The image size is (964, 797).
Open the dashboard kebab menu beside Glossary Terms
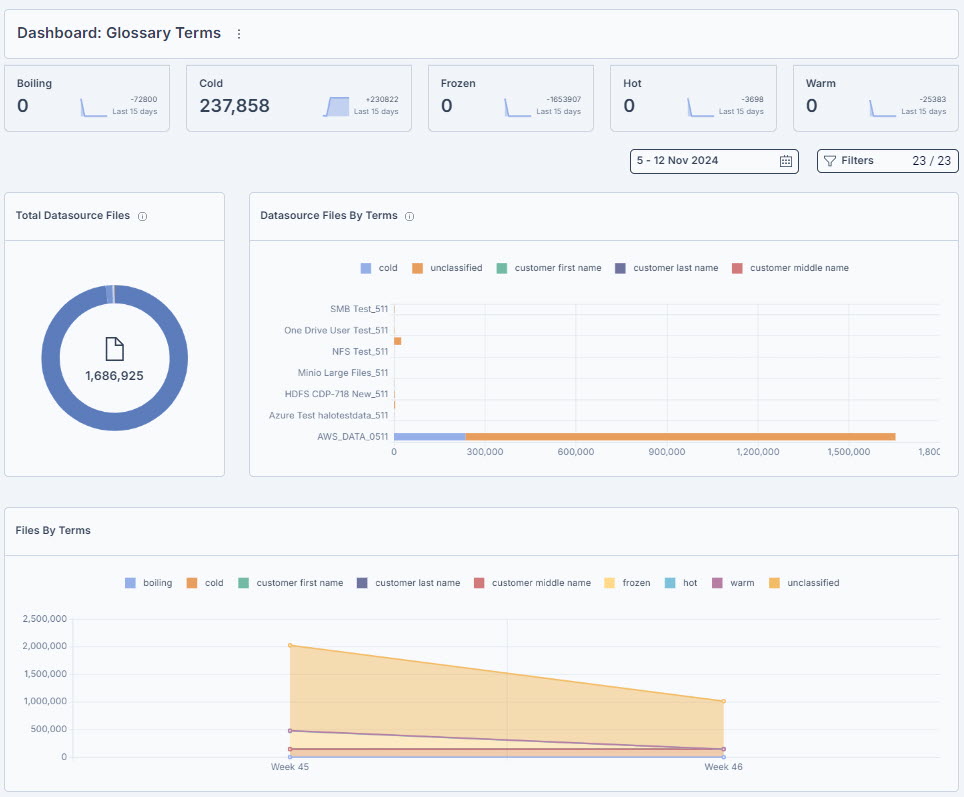tap(239, 34)
